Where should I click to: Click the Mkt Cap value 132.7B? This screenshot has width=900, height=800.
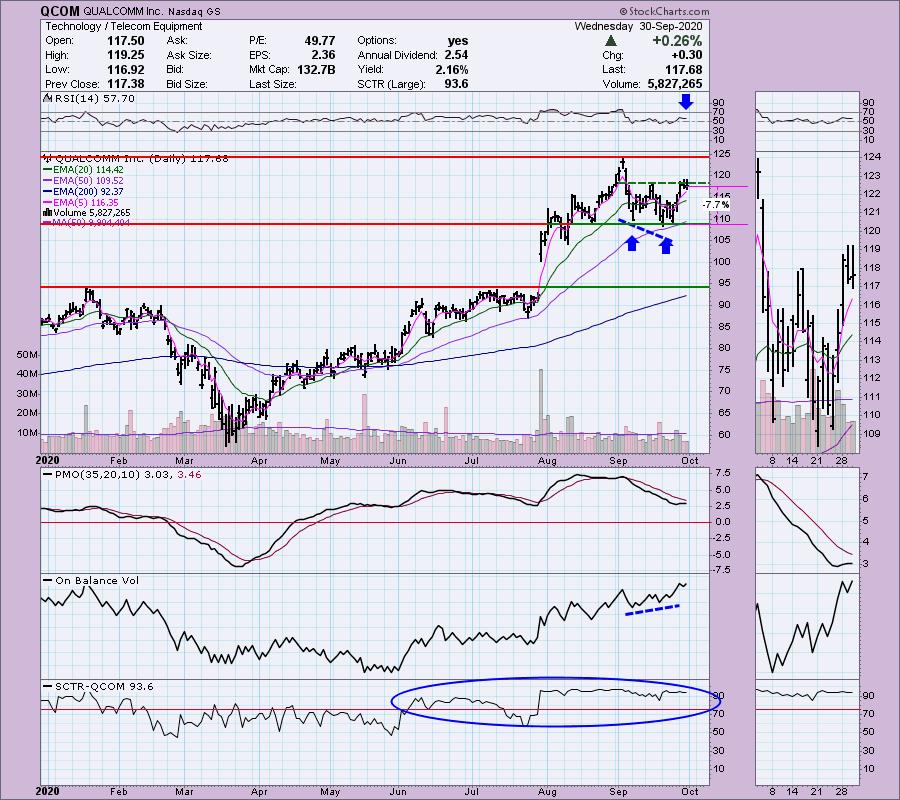[316, 69]
